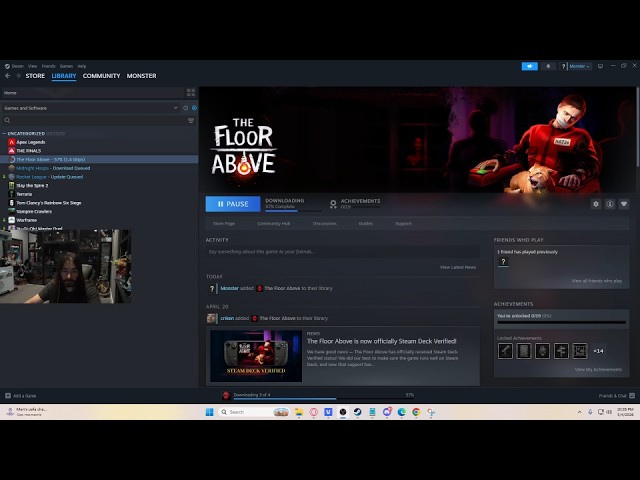The width and height of the screenshot is (640, 480).
Task: Open the Discussions link
Action: pos(324,224)
